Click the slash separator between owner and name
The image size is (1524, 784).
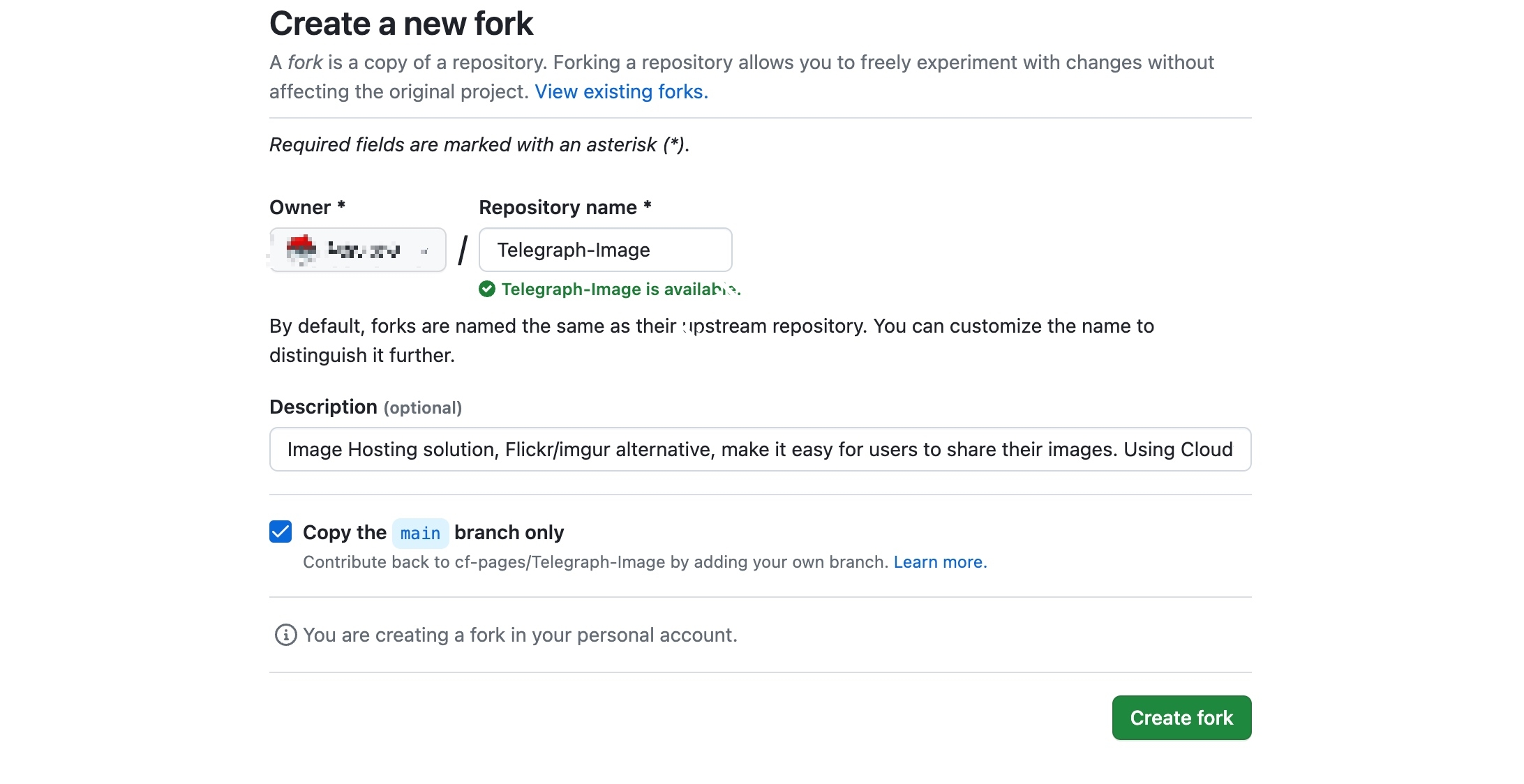(x=463, y=250)
